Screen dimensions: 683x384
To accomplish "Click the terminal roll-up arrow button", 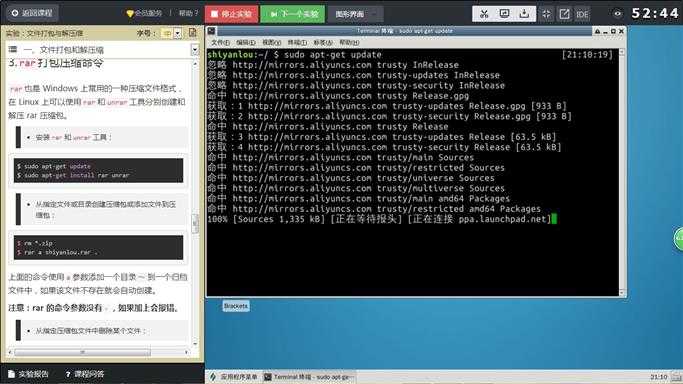I will click(597, 31).
